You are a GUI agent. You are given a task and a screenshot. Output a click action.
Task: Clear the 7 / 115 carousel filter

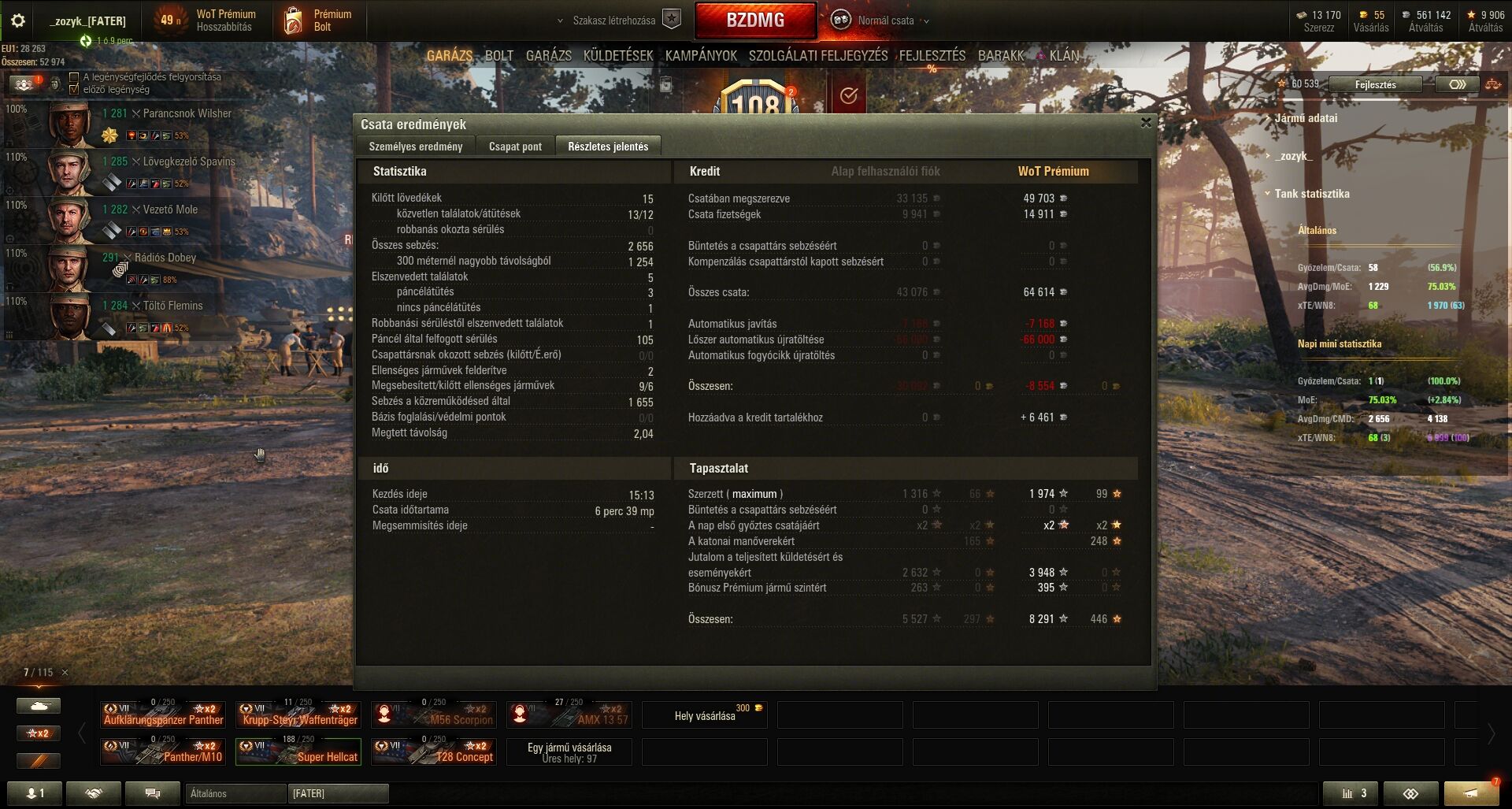(65, 672)
